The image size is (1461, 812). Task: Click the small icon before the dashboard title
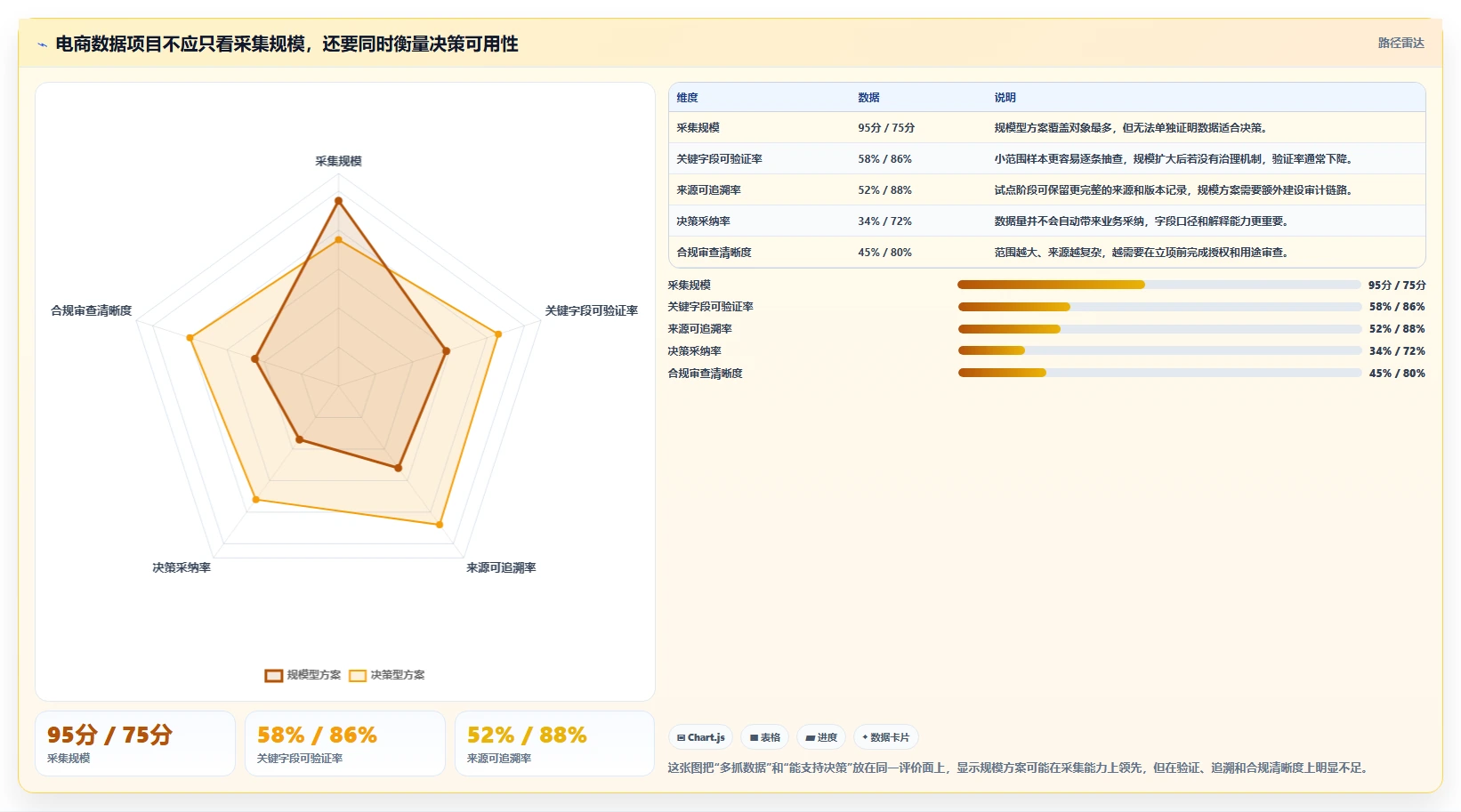[x=42, y=44]
